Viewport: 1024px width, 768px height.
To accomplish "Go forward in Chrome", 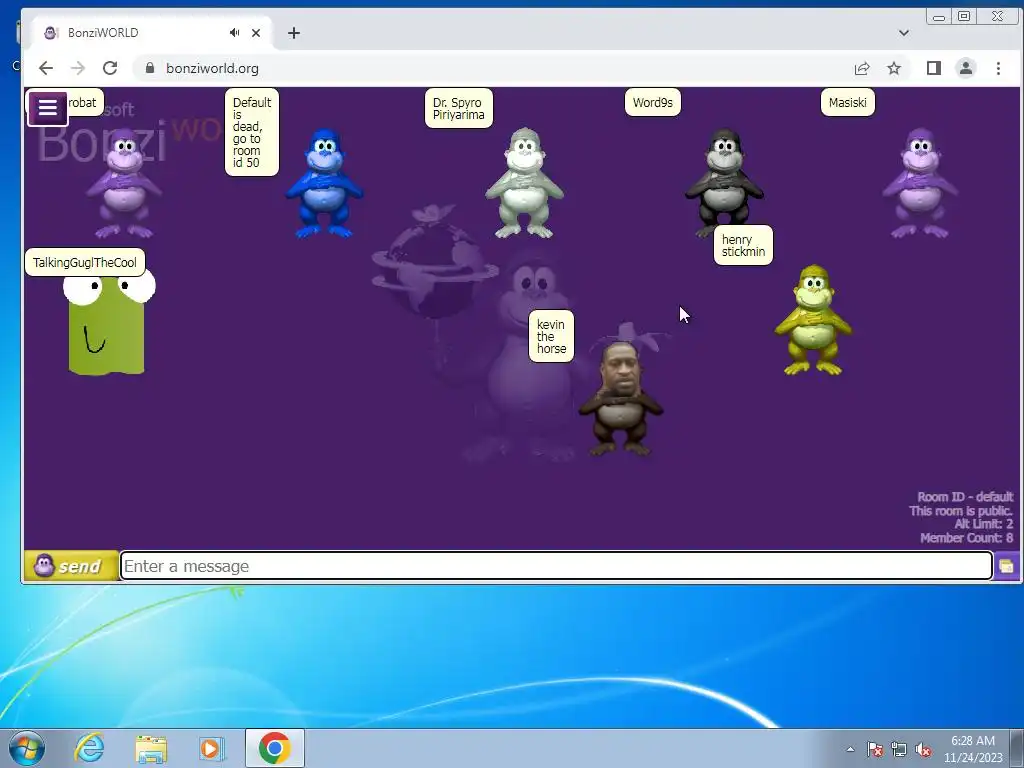I will click(78, 68).
